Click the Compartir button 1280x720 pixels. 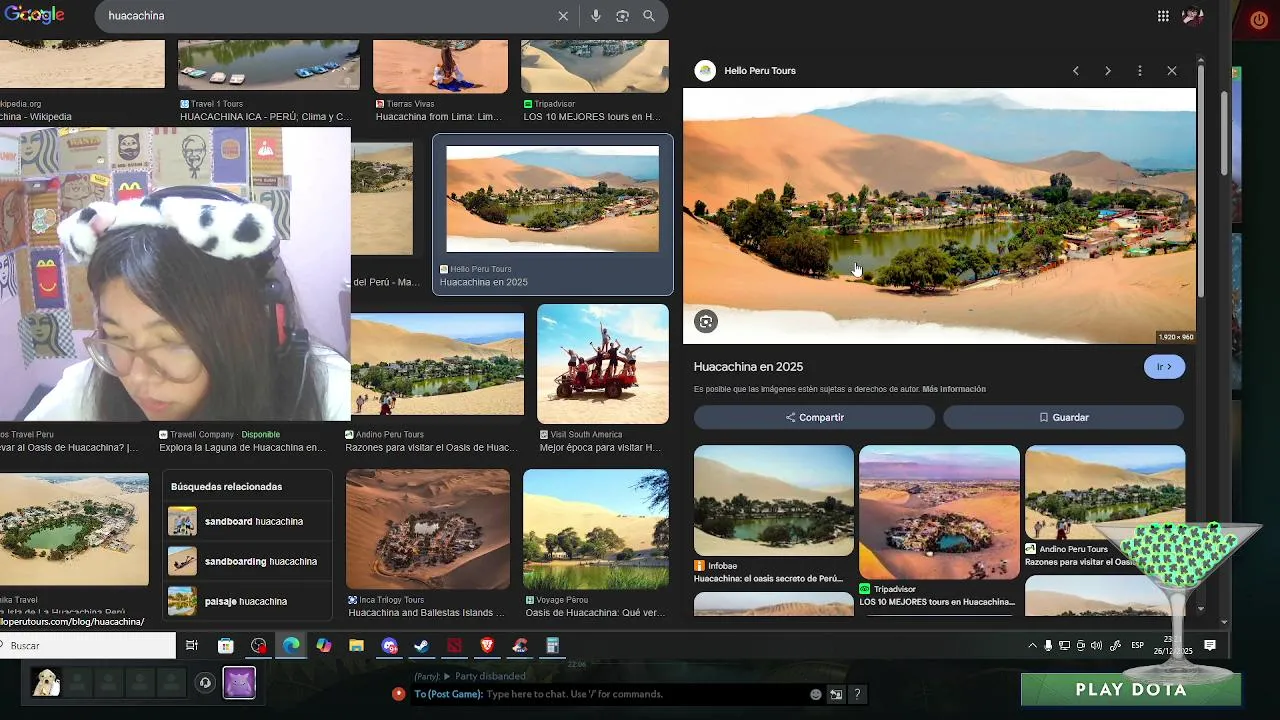point(814,417)
